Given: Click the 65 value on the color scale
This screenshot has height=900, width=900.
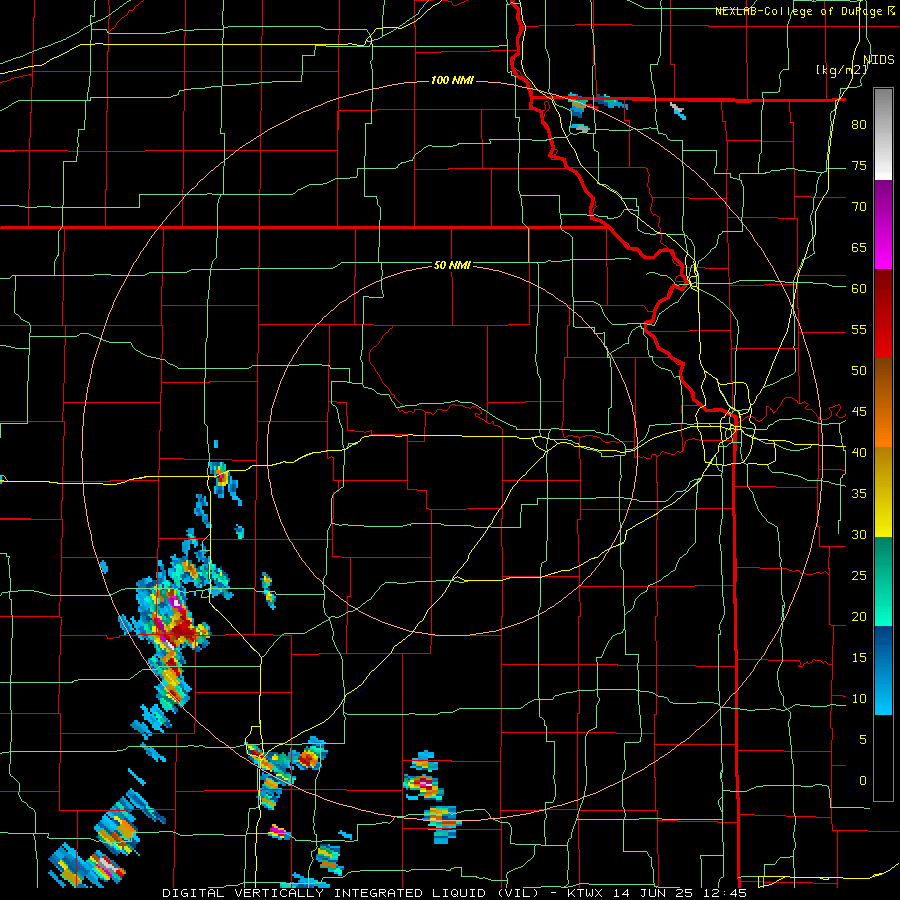Looking at the screenshot, I should point(859,247).
